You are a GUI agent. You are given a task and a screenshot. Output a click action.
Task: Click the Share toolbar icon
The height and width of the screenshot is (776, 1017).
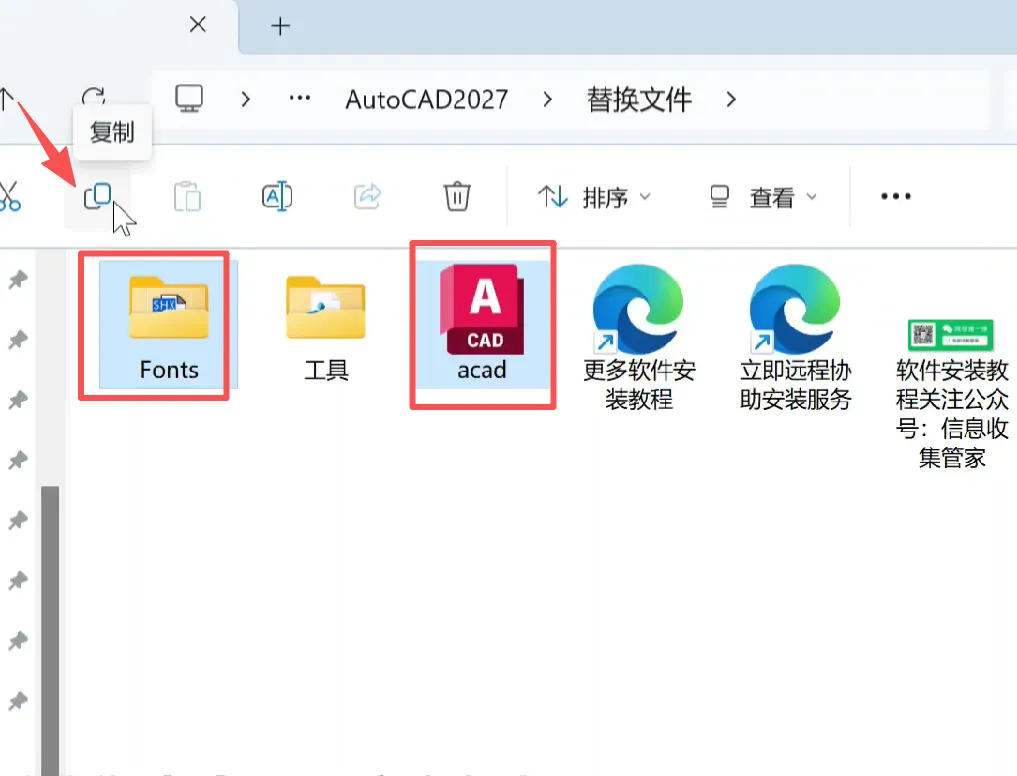pos(367,196)
